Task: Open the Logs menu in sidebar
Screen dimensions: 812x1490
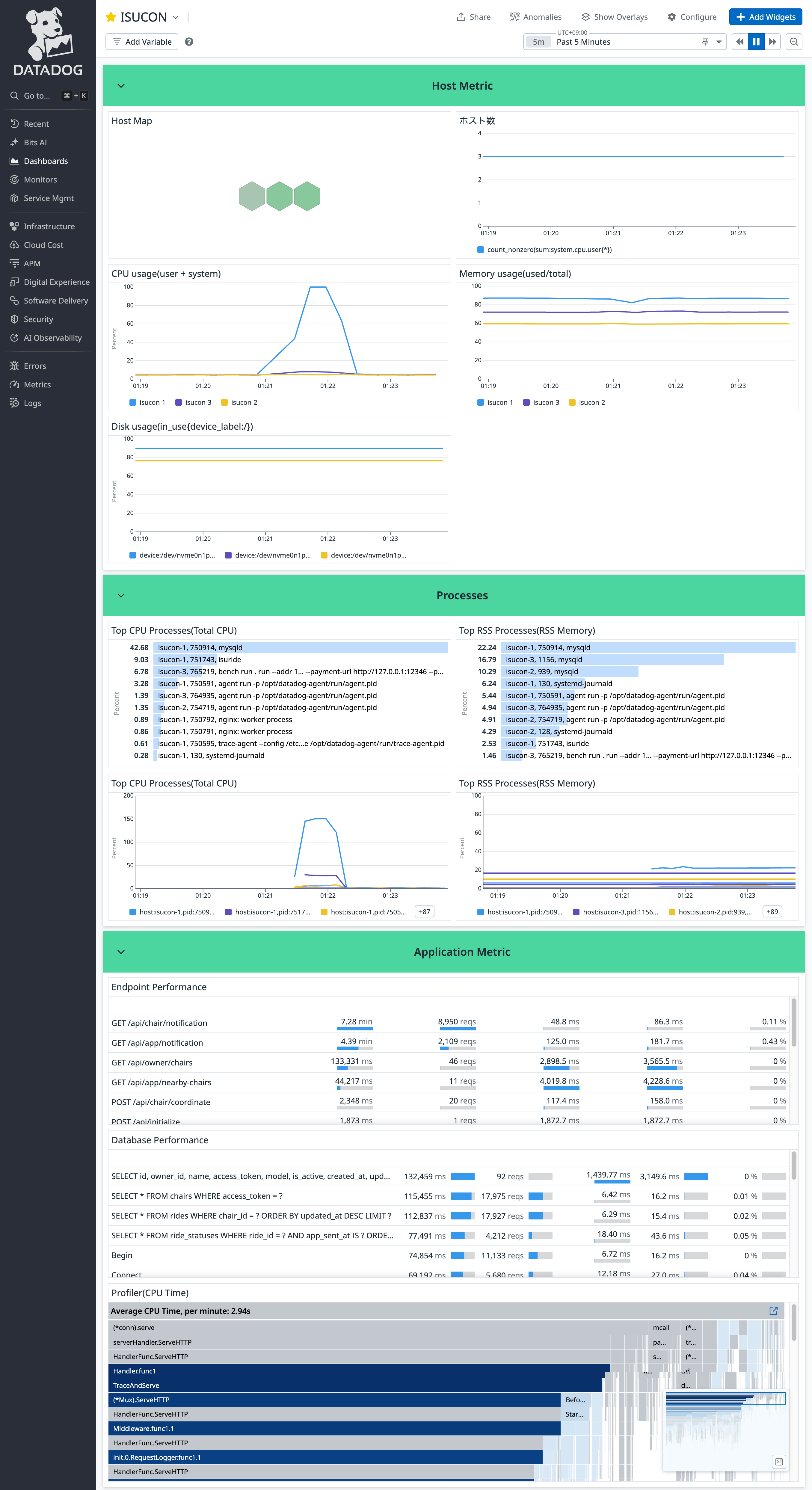Action: pos(32,403)
